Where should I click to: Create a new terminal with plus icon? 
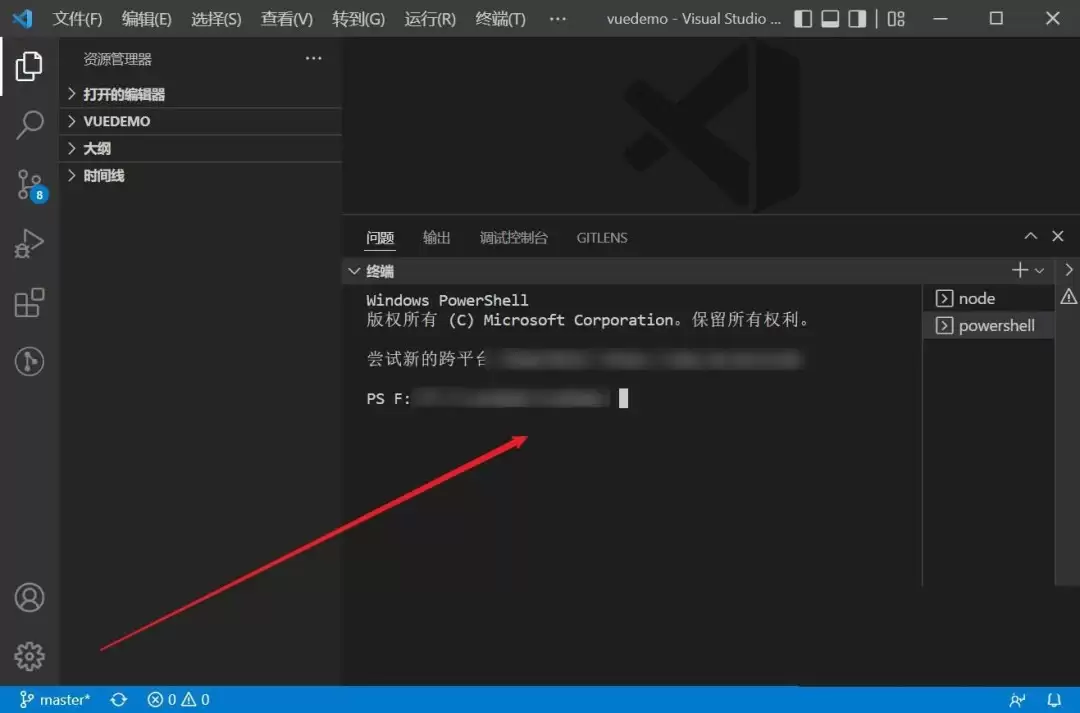pyautogui.click(x=1020, y=270)
